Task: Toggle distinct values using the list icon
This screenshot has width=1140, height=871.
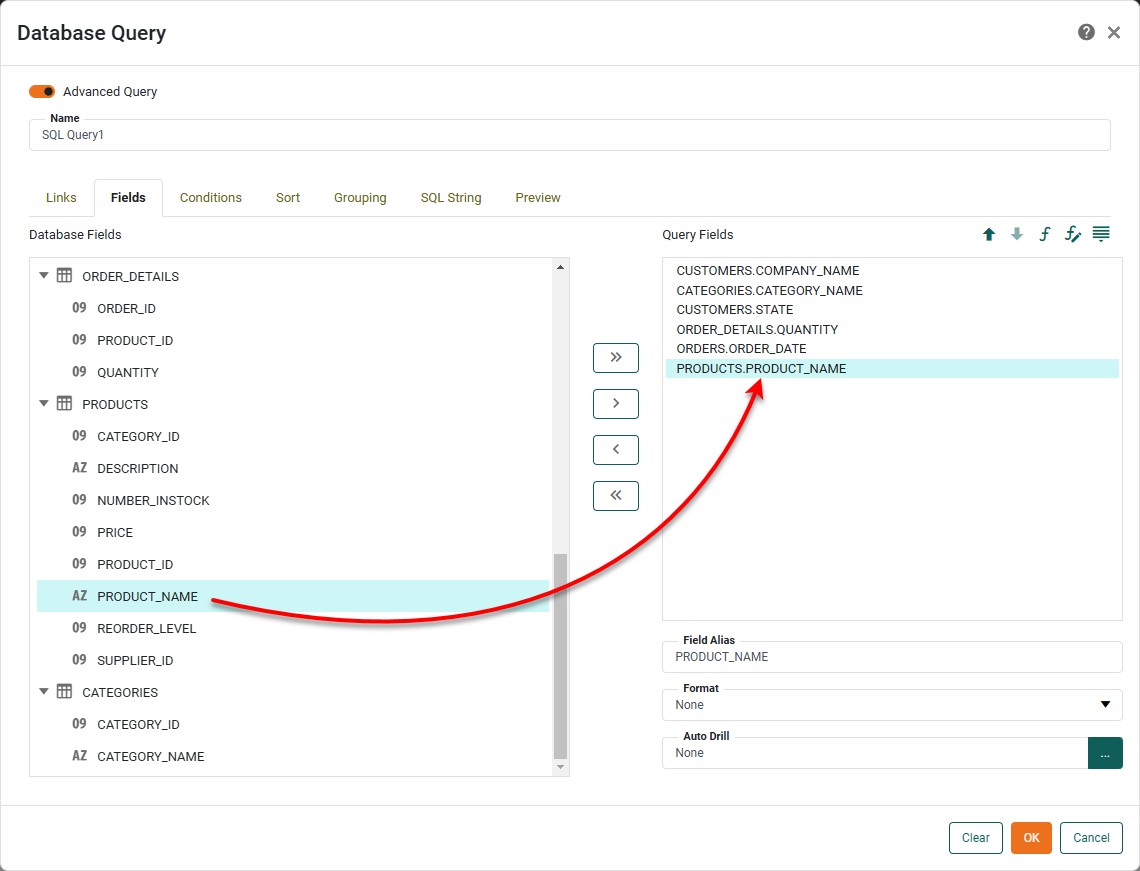Action: [1101, 234]
